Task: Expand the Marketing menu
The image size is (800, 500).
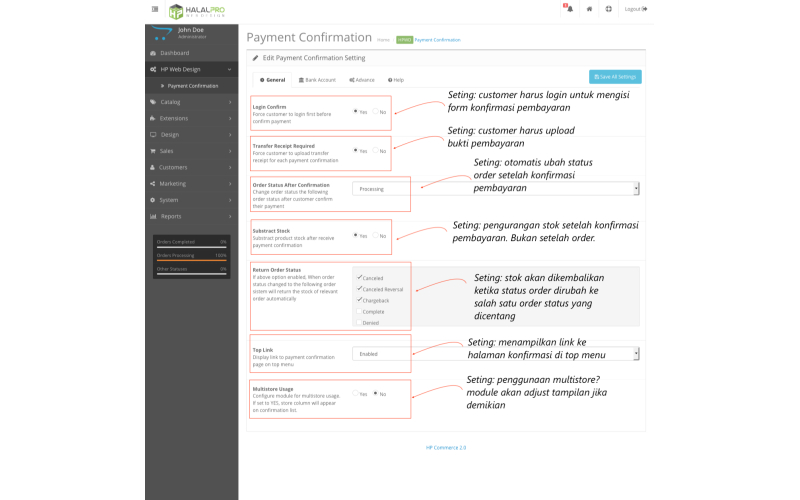Action: [191, 184]
